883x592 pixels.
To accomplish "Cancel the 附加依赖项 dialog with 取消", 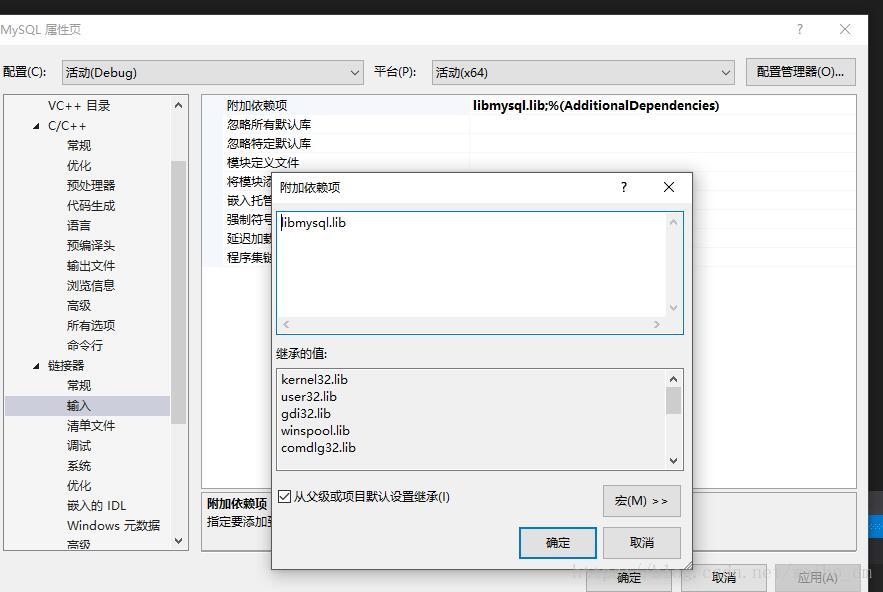I will (641, 543).
